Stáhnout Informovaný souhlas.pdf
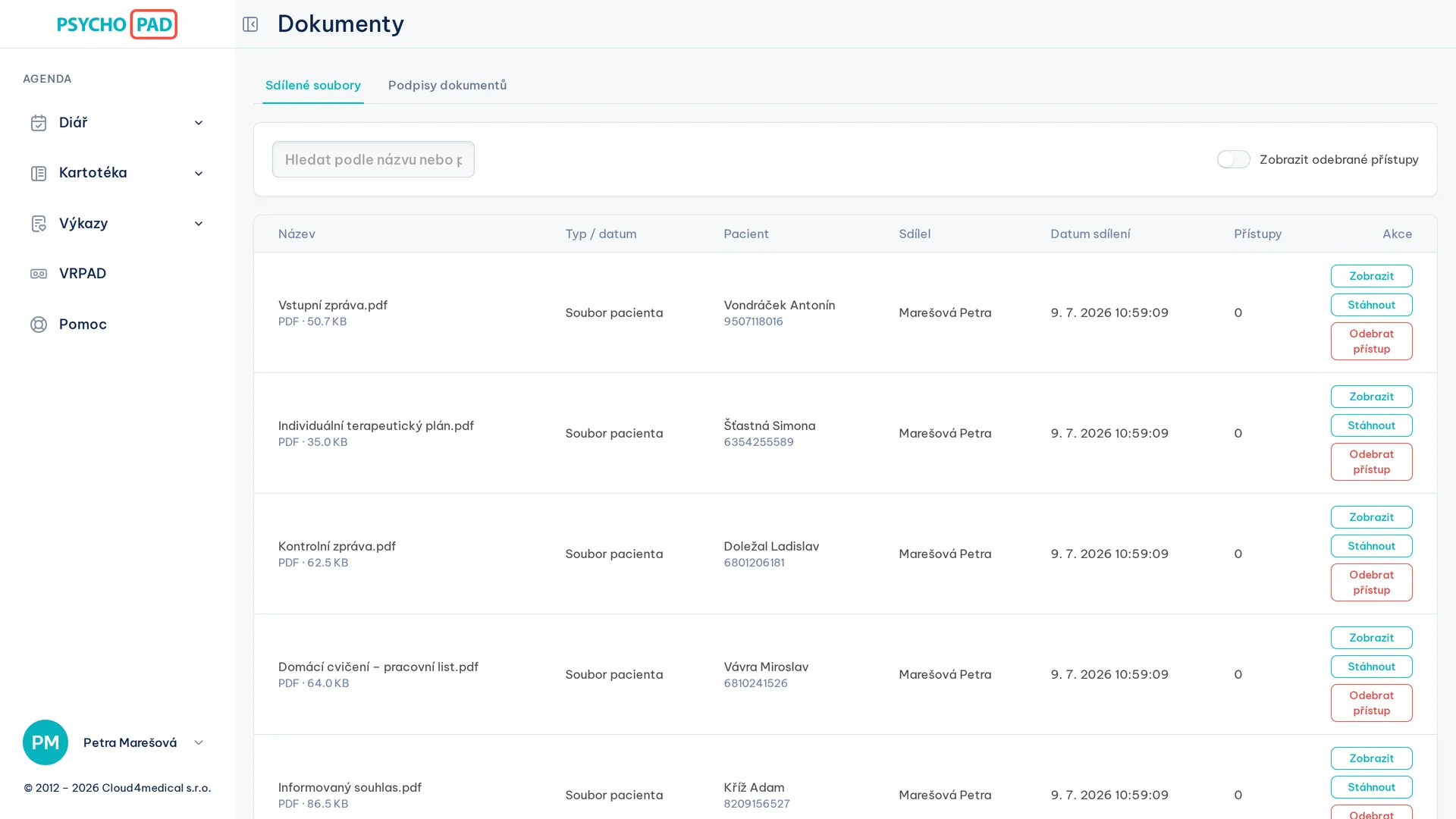This screenshot has height=819, width=1456. point(1371,787)
